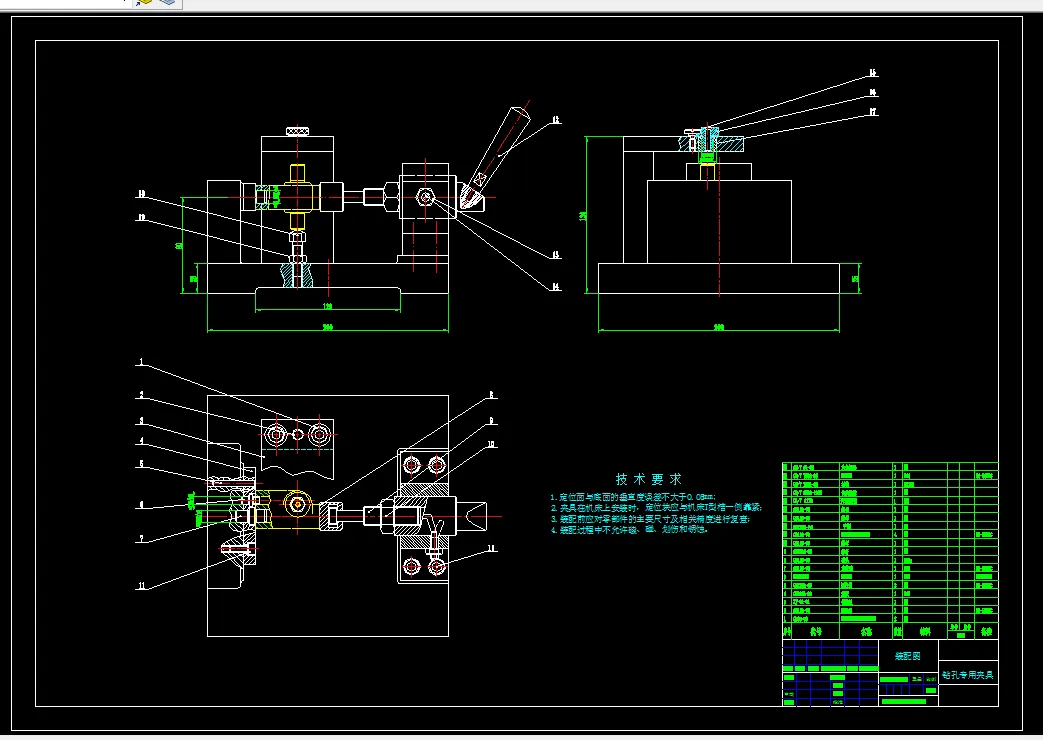Viewport: 1043px width, 740px height.
Task: Click technical requirement line 1 about 垂直度
Action: click(633, 497)
